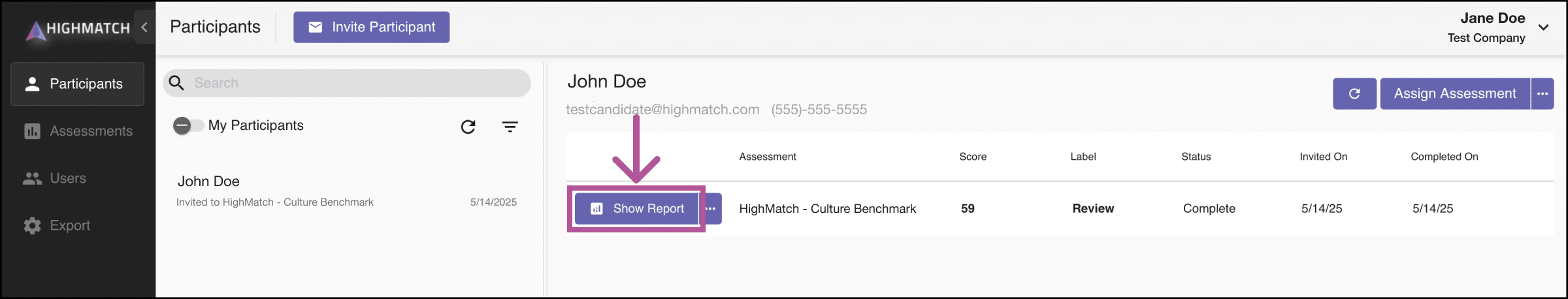Click the search magnifier icon
The image size is (1568, 299).
176,83
